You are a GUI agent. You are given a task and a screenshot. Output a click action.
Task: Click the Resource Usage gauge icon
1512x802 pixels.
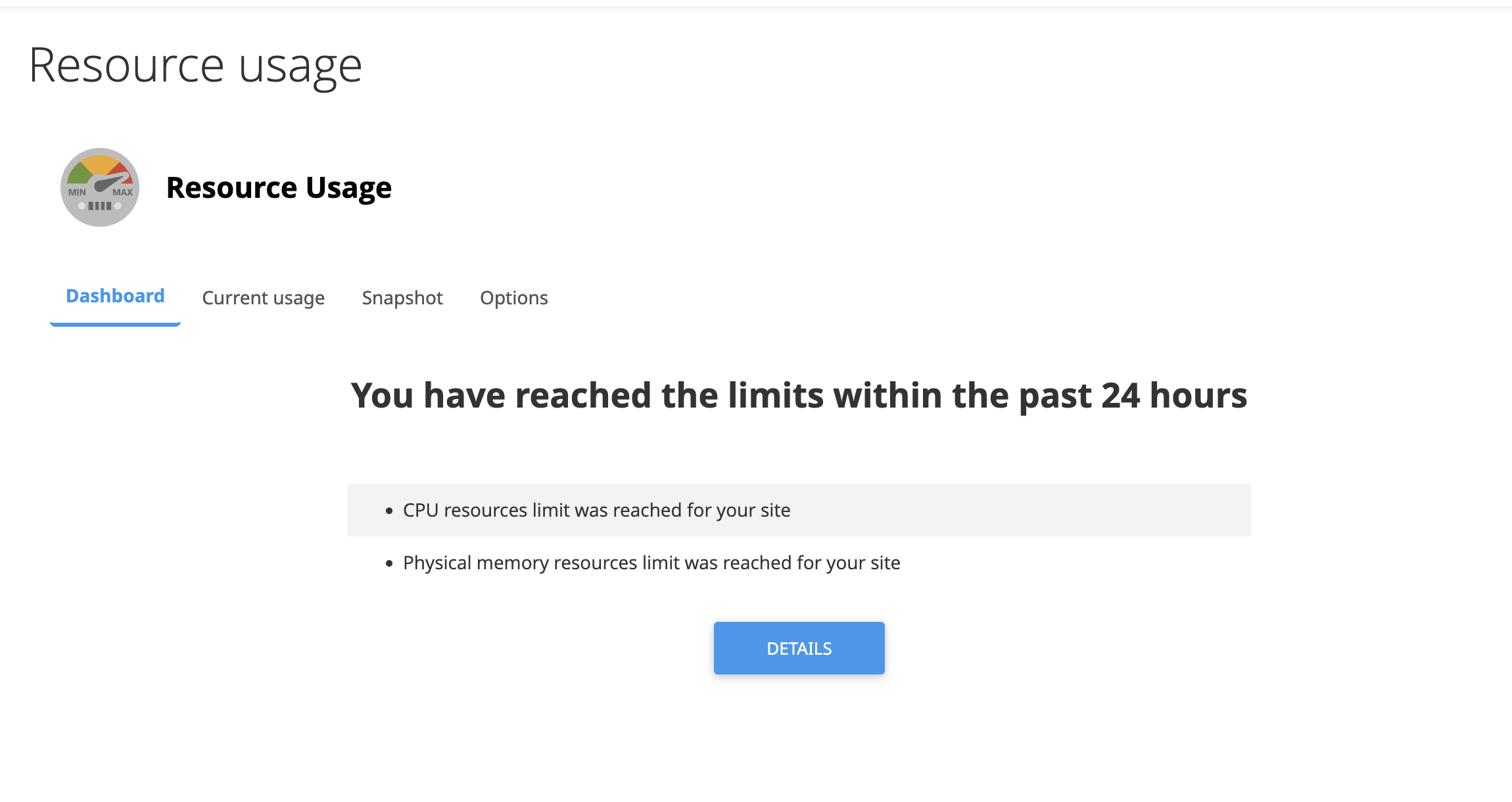(x=100, y=187)
